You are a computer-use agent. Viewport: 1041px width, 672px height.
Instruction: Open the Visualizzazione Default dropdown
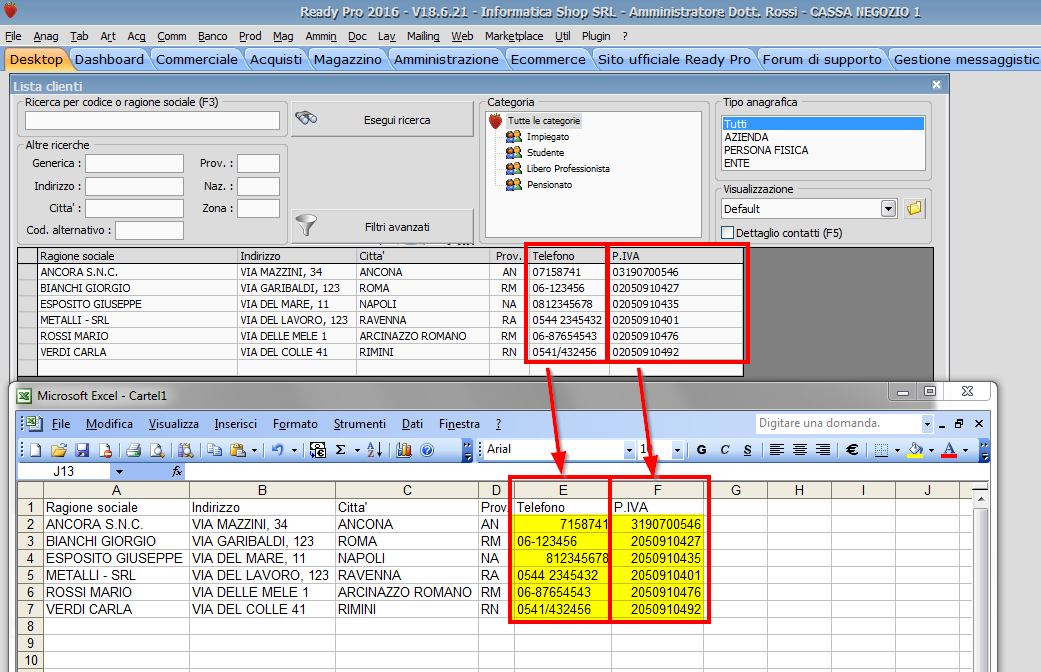(x=888, y=209)
